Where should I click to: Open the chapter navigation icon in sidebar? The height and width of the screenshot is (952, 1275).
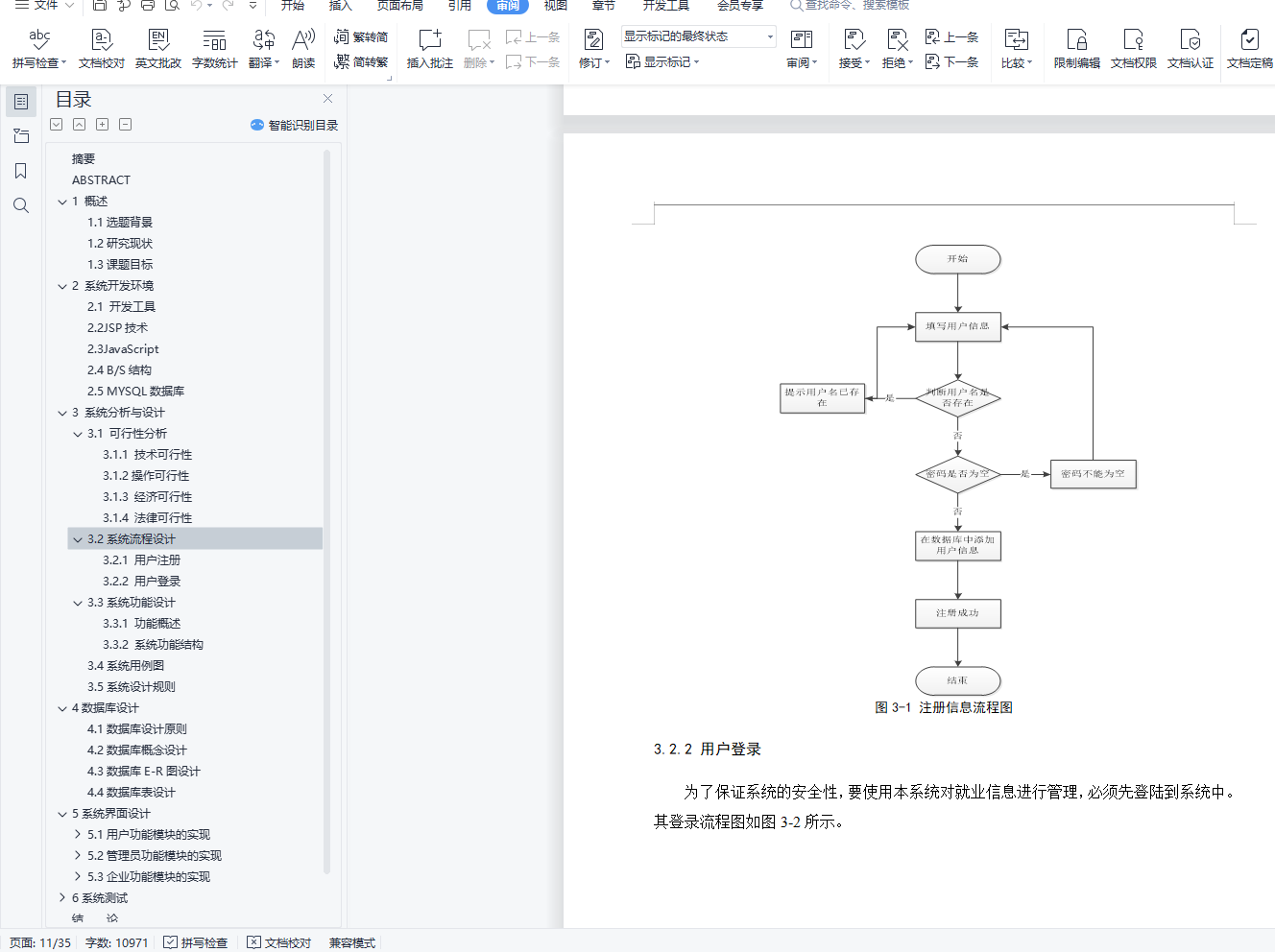(21, 136)
